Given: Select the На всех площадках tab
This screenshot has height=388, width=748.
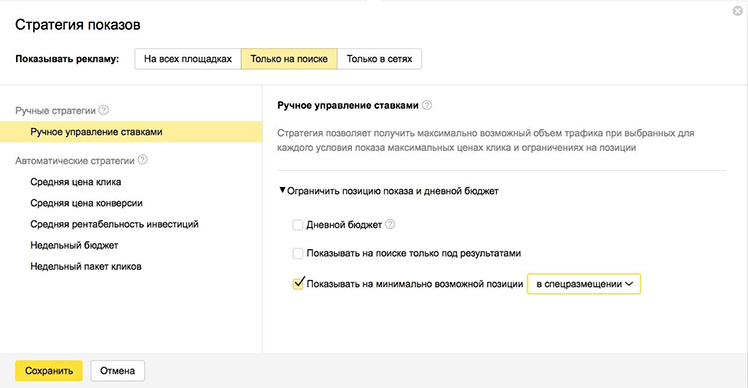Looking at the screenshot, I should [x=188, y=59].
